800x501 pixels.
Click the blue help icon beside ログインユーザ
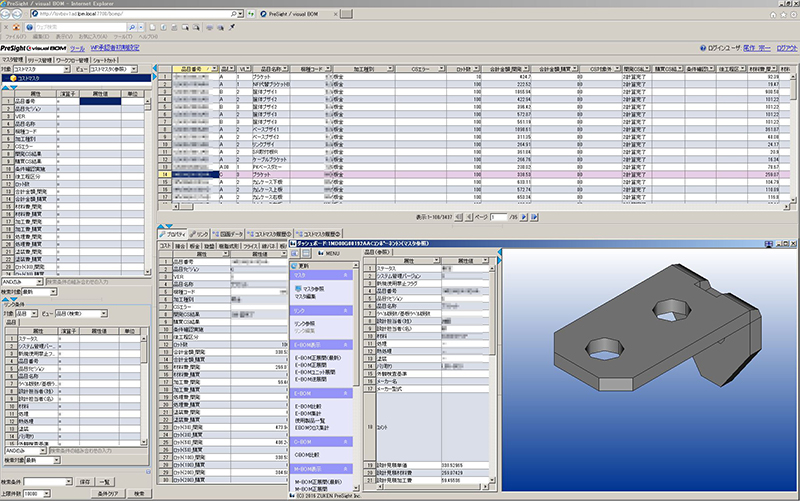703,48
